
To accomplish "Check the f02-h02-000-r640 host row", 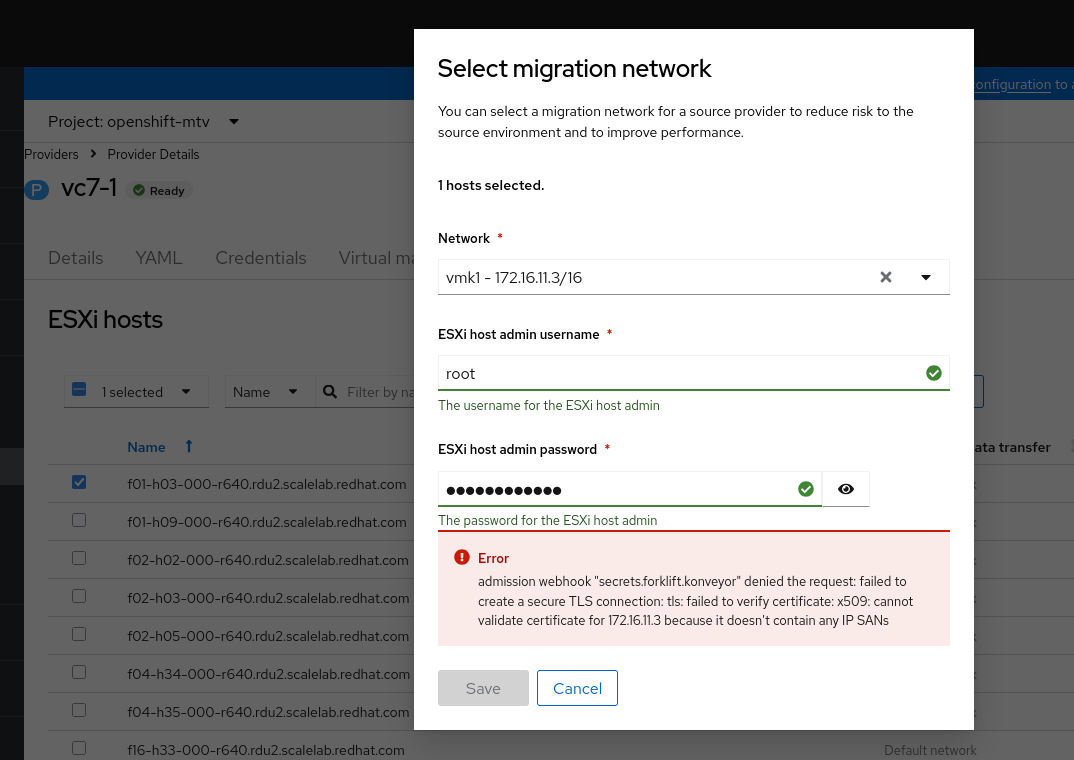I will pyautogui.click(x=79, y=558).
